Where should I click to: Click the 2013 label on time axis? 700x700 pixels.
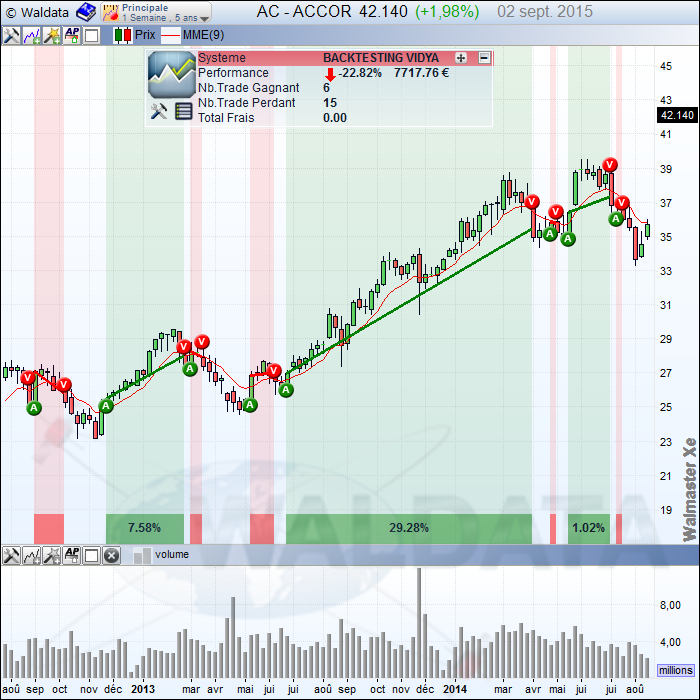click(142, 689)
